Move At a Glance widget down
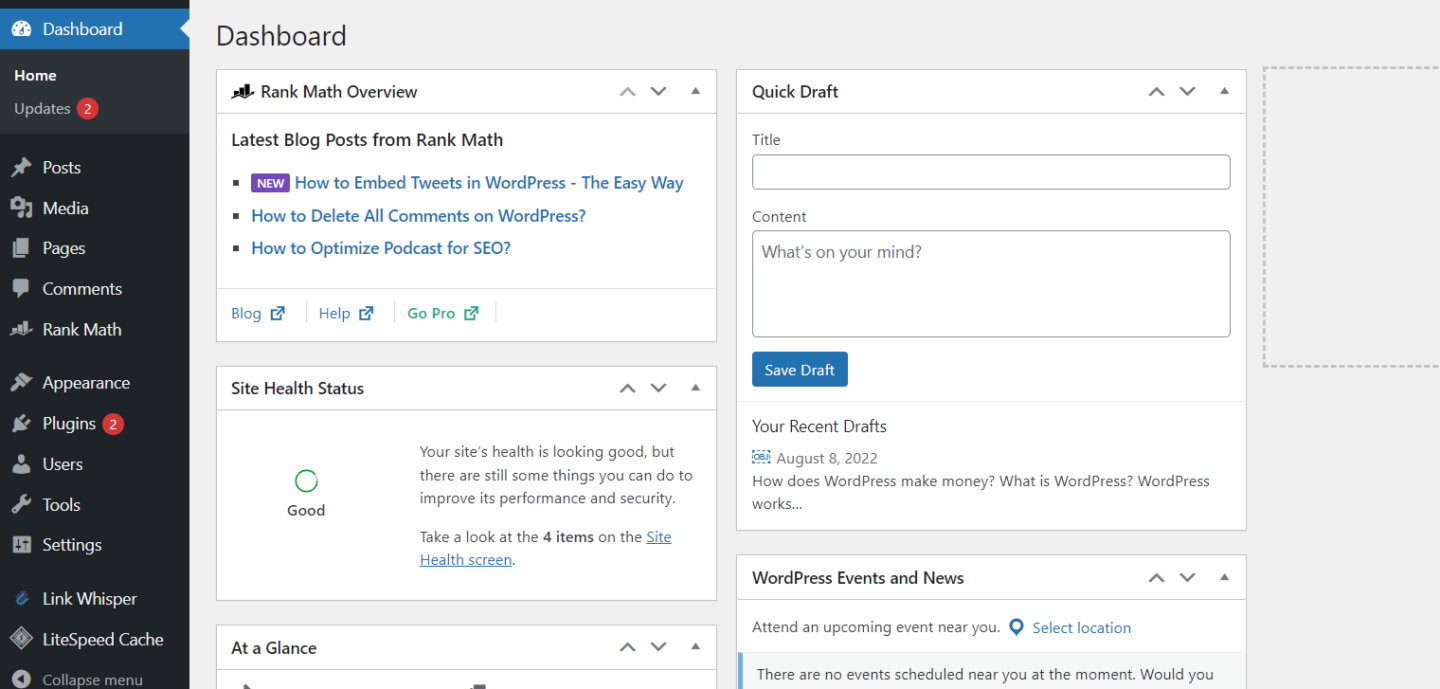This screenshot has width=1440, height=689. (x=658, y=647)
